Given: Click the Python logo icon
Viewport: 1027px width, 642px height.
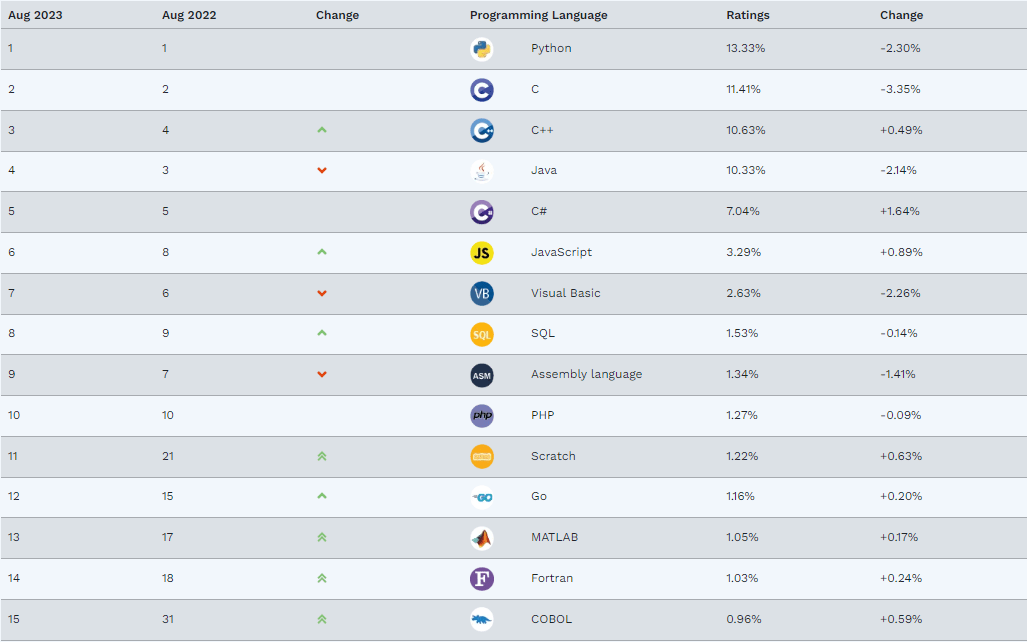Looking at the screenshot, I should pyautogui.click(x=482, y=49).
